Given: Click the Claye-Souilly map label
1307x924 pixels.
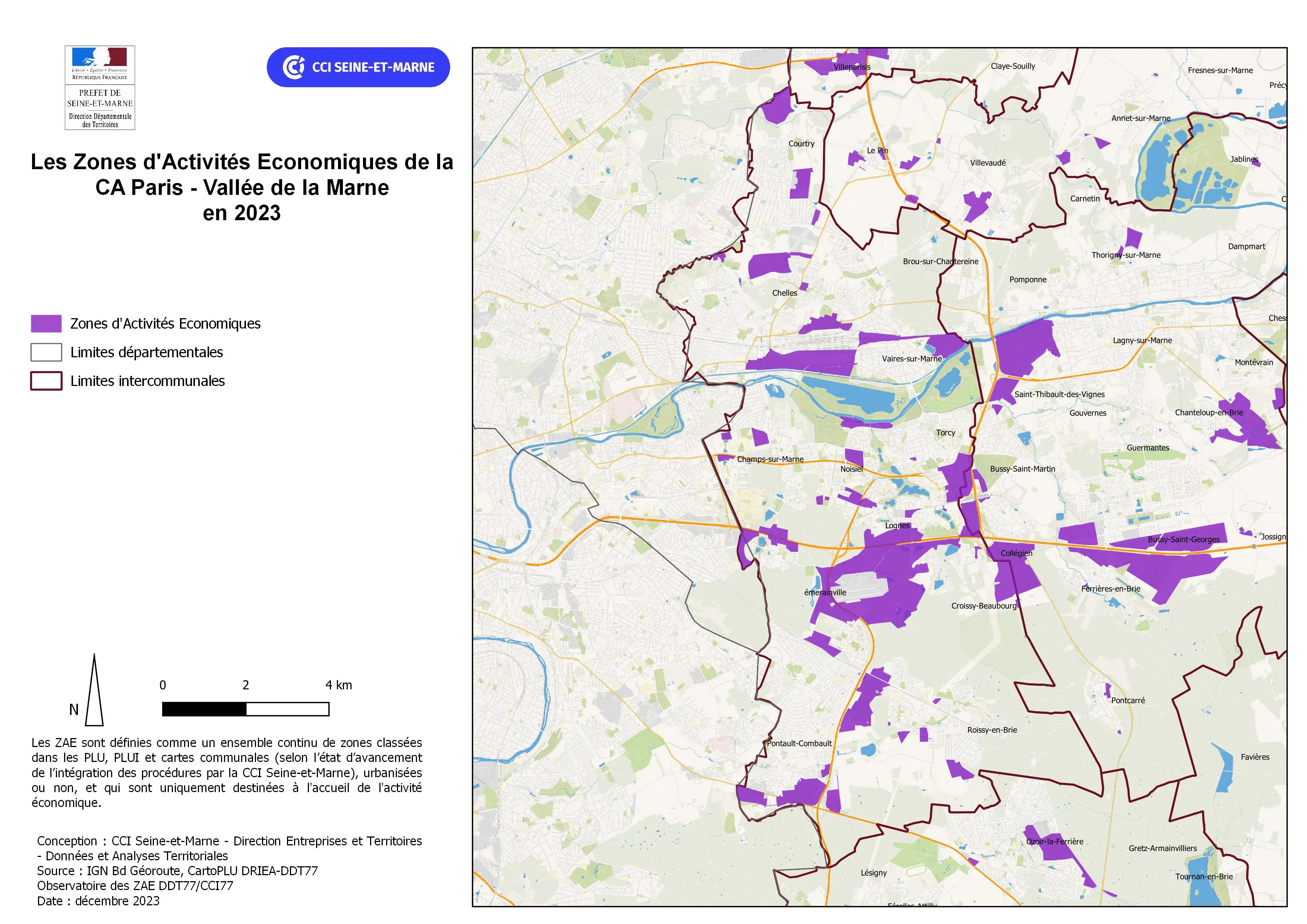Looking at the screenshot, I should (x=1013, y=66).
